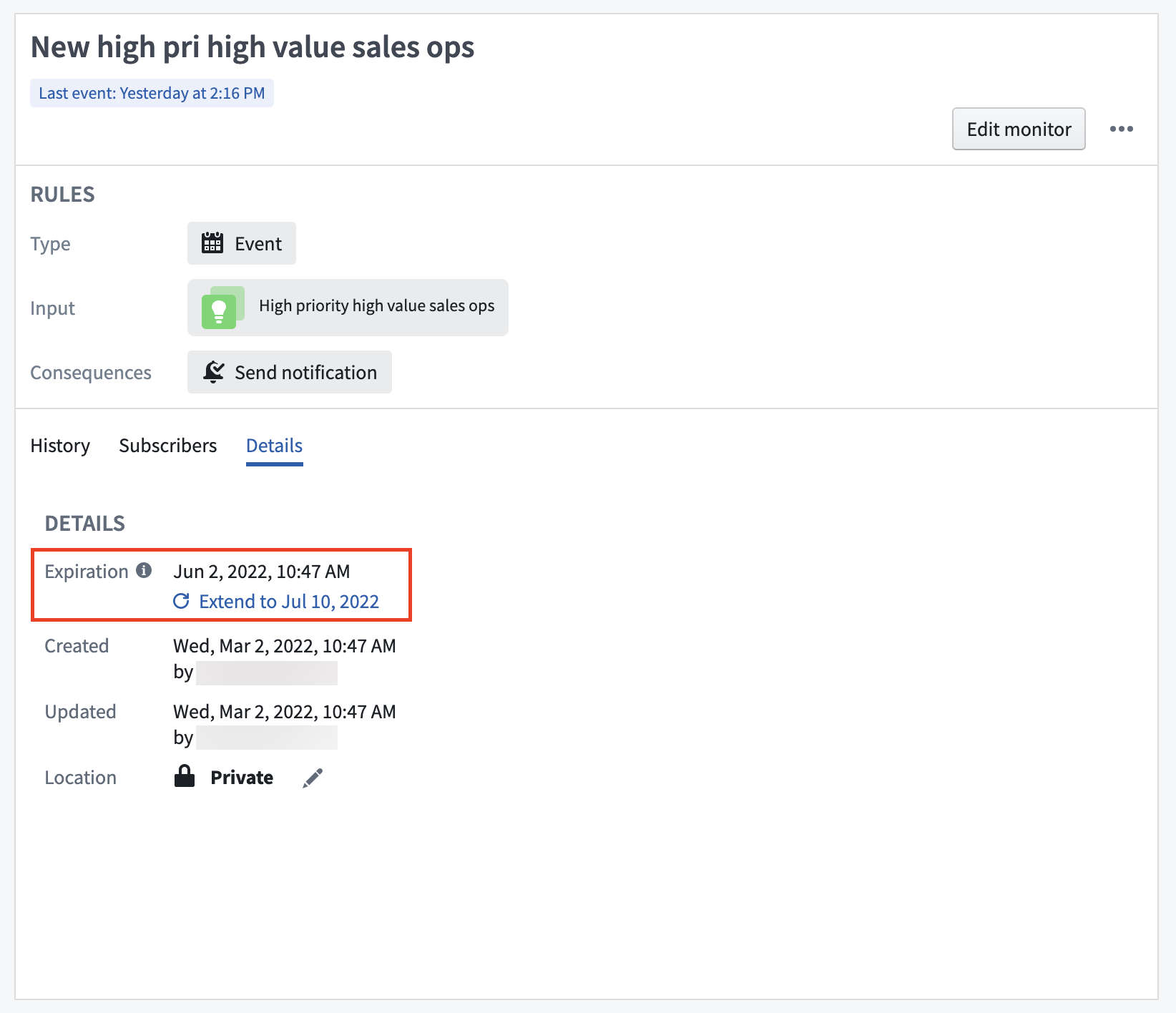Click the DETAILS section heading
The image size is (1176, 1013).
84,524
